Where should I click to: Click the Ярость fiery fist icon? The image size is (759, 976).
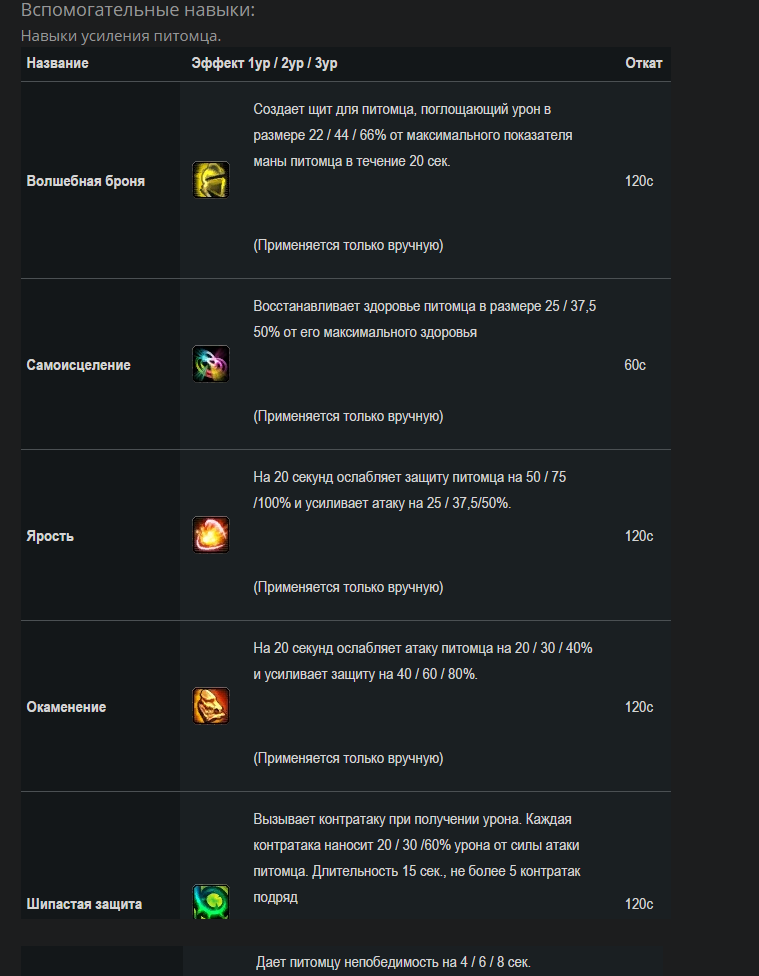pos(210,535)
